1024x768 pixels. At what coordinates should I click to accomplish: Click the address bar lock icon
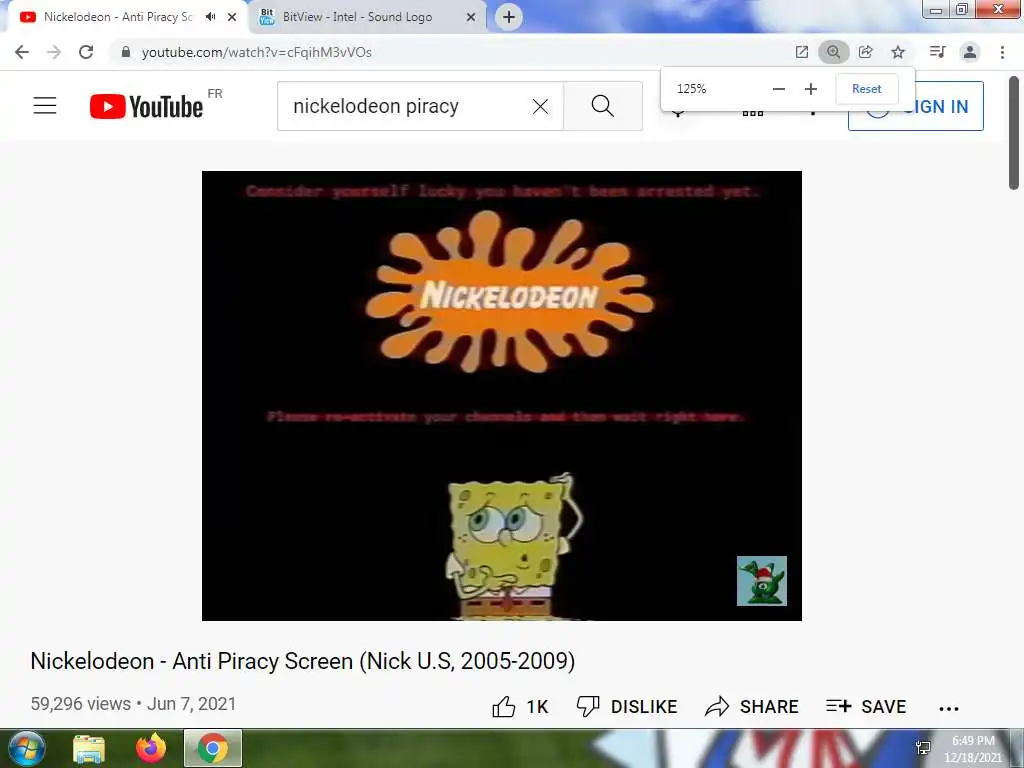(x=126, y=52)
